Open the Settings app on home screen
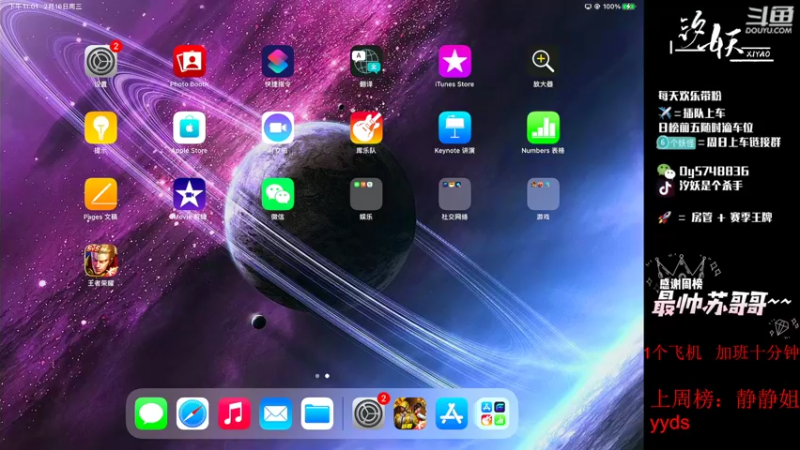Screen dimensions: 800x450 [x=101, y=61]
